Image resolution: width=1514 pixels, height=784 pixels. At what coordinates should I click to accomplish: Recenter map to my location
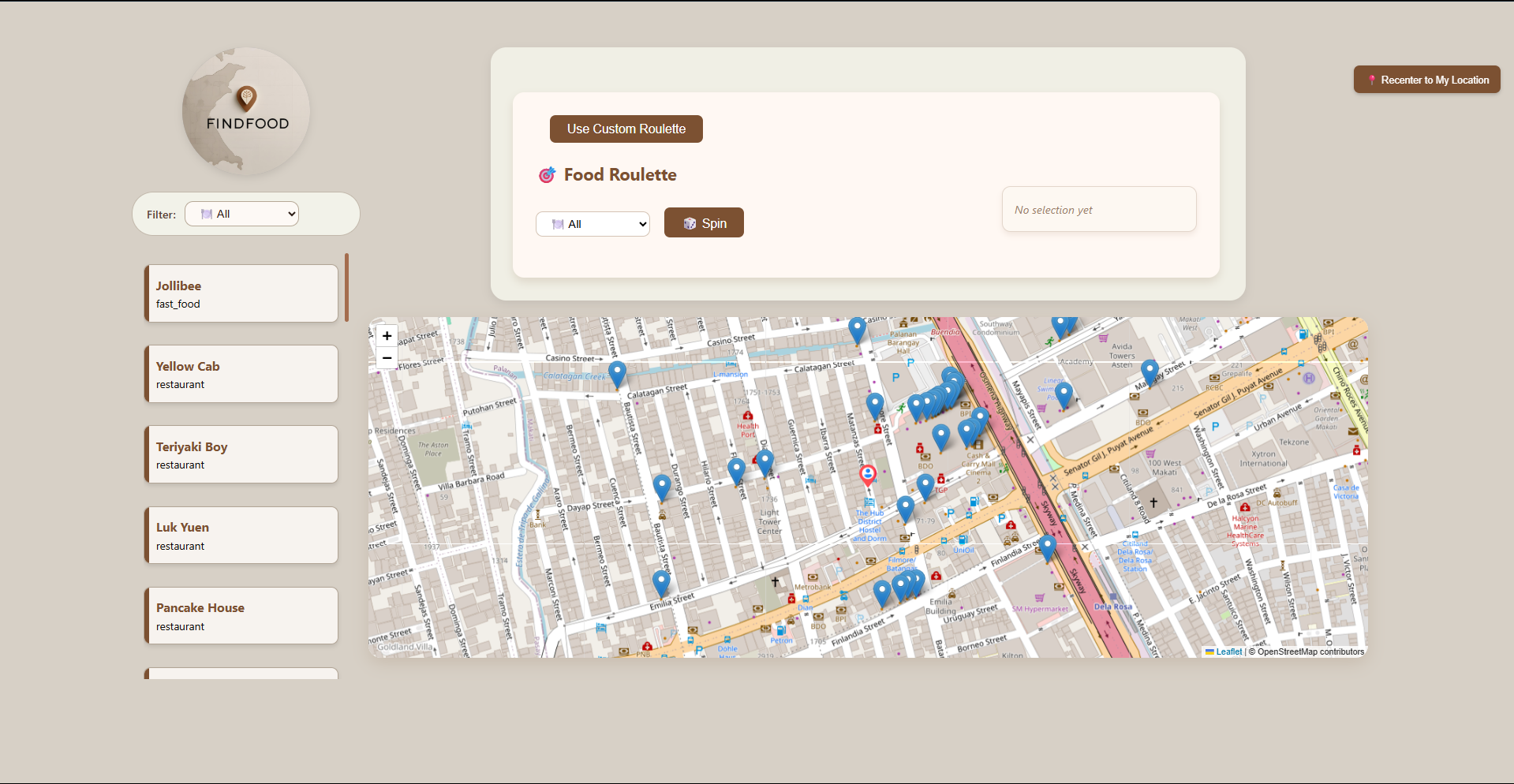(x=1427, y=80)
